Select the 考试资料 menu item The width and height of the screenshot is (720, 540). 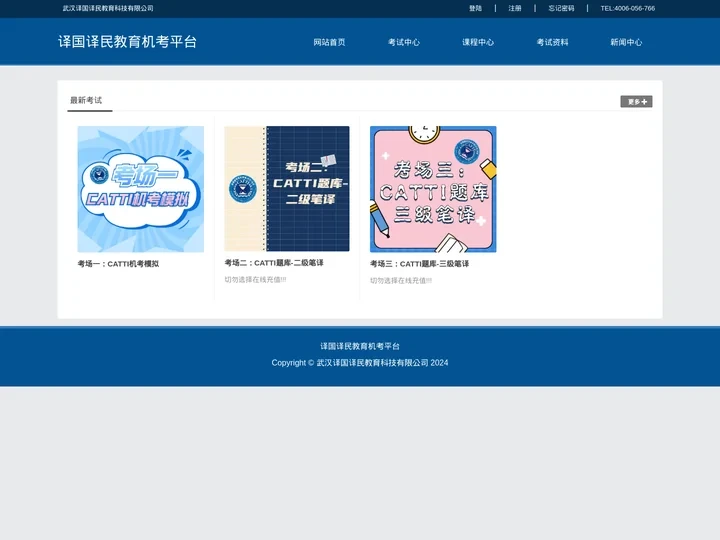(552, 42)
